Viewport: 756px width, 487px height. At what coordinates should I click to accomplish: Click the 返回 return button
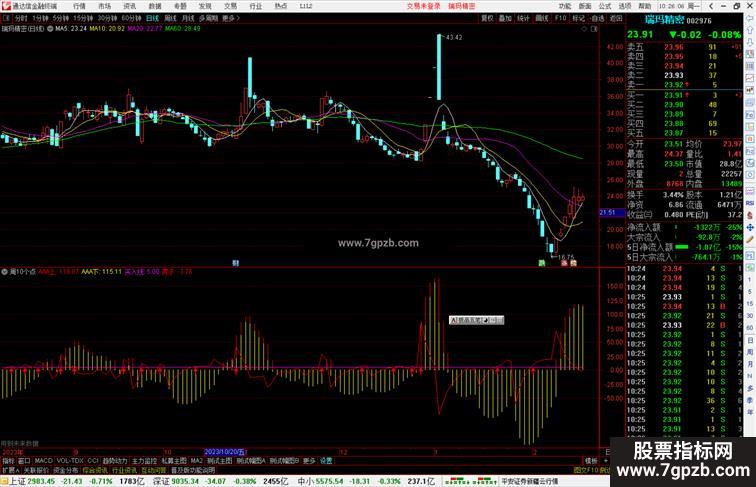tap(616, 18)
